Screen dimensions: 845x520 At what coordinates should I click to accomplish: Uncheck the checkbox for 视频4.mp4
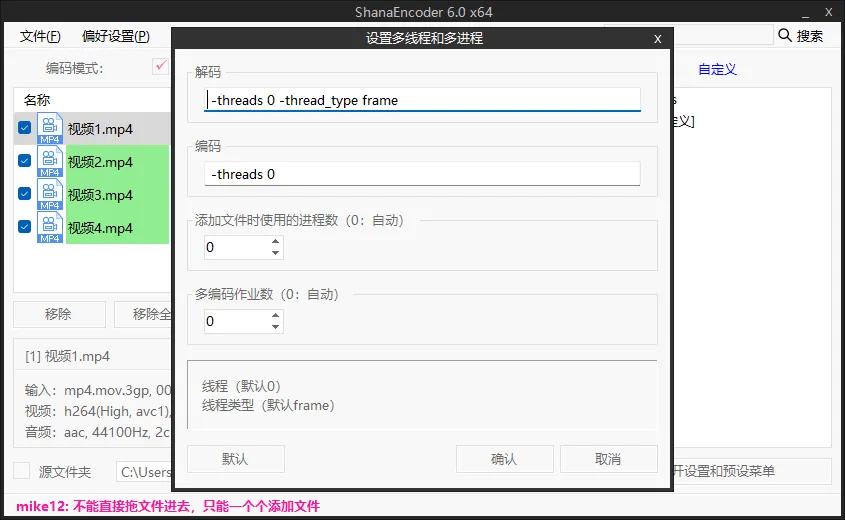[24, 226]
